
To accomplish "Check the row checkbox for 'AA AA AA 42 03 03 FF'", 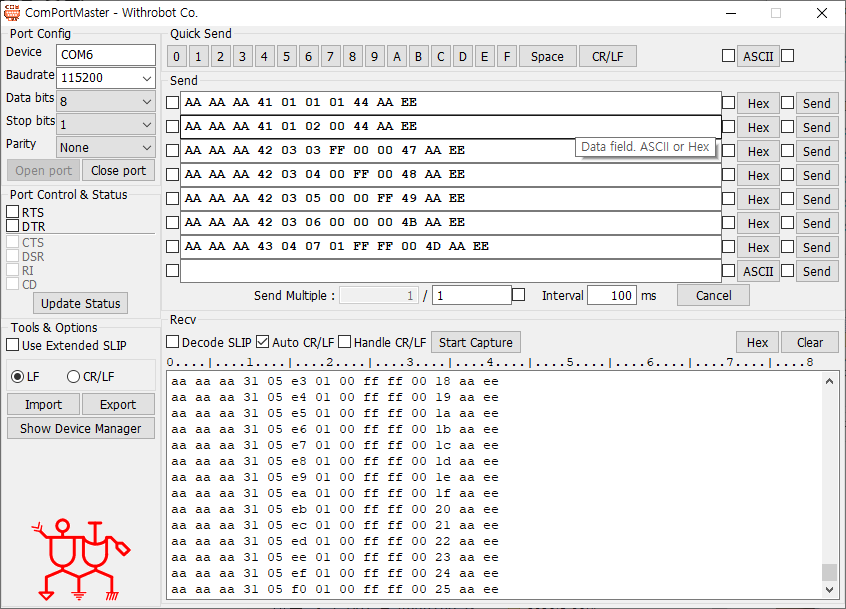I will point(172,150).
